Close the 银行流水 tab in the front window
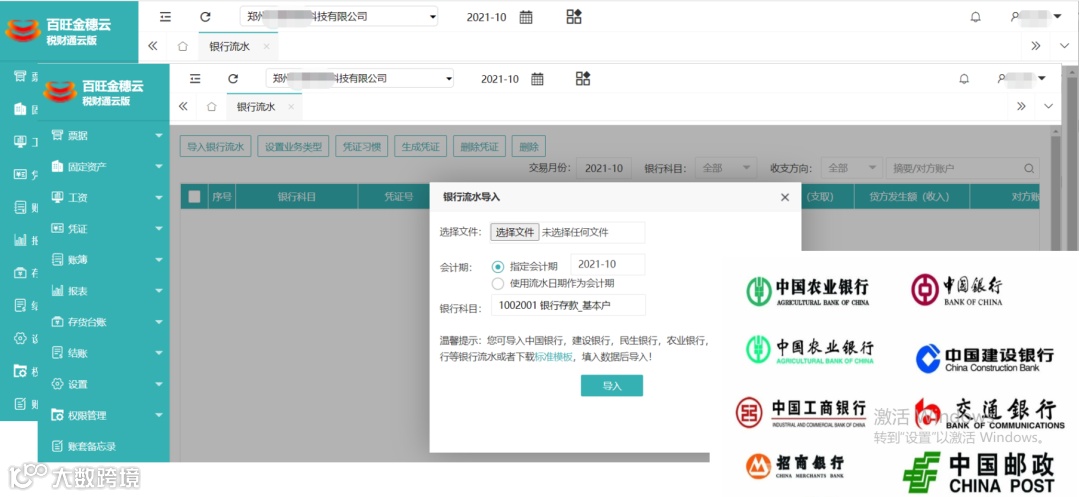Viewport: 1080px width, 497px height. pyautogui.click(x=291, y=107)
